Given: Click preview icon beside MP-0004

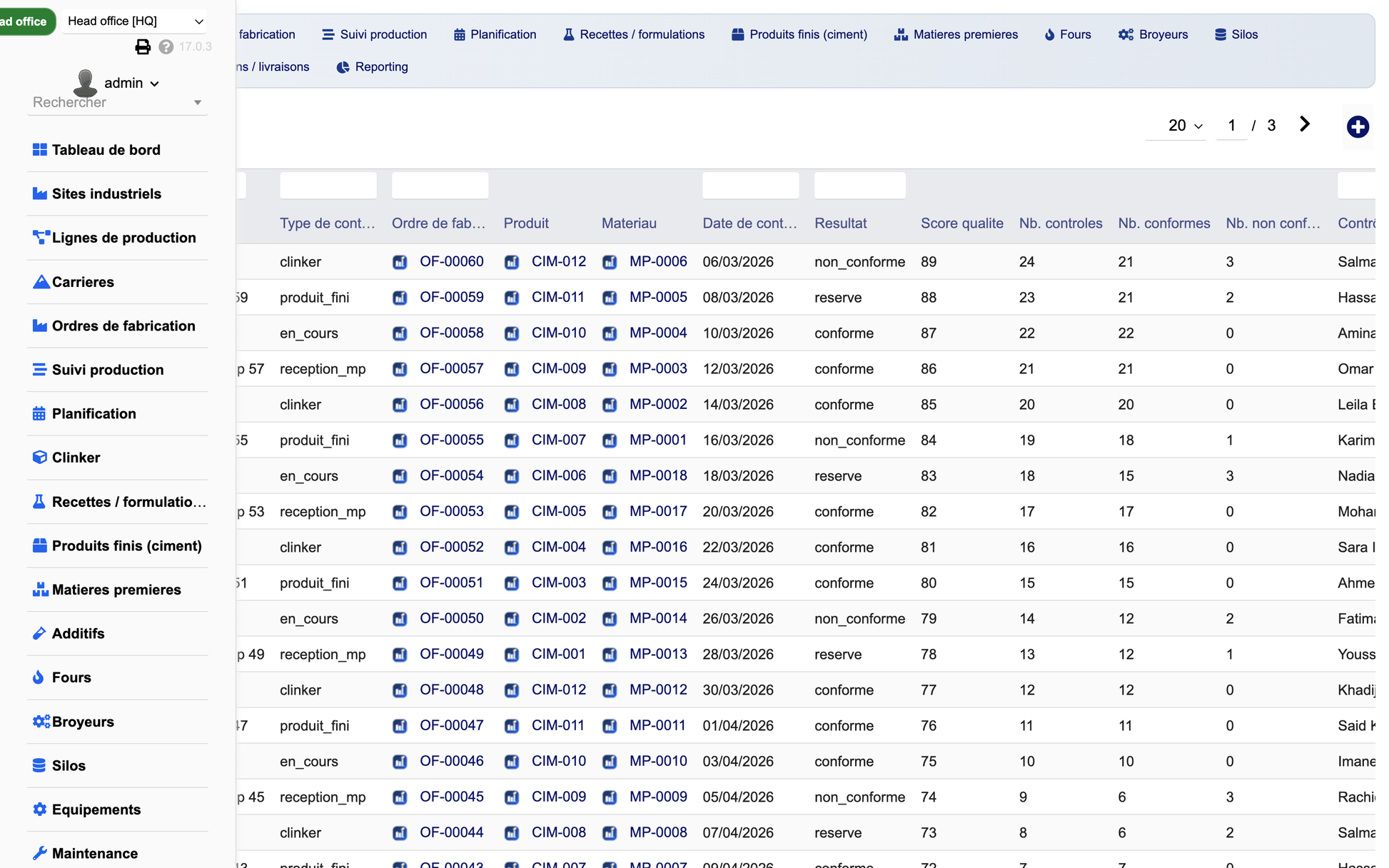Looking at the screenshot, I should tap(610, 334).
